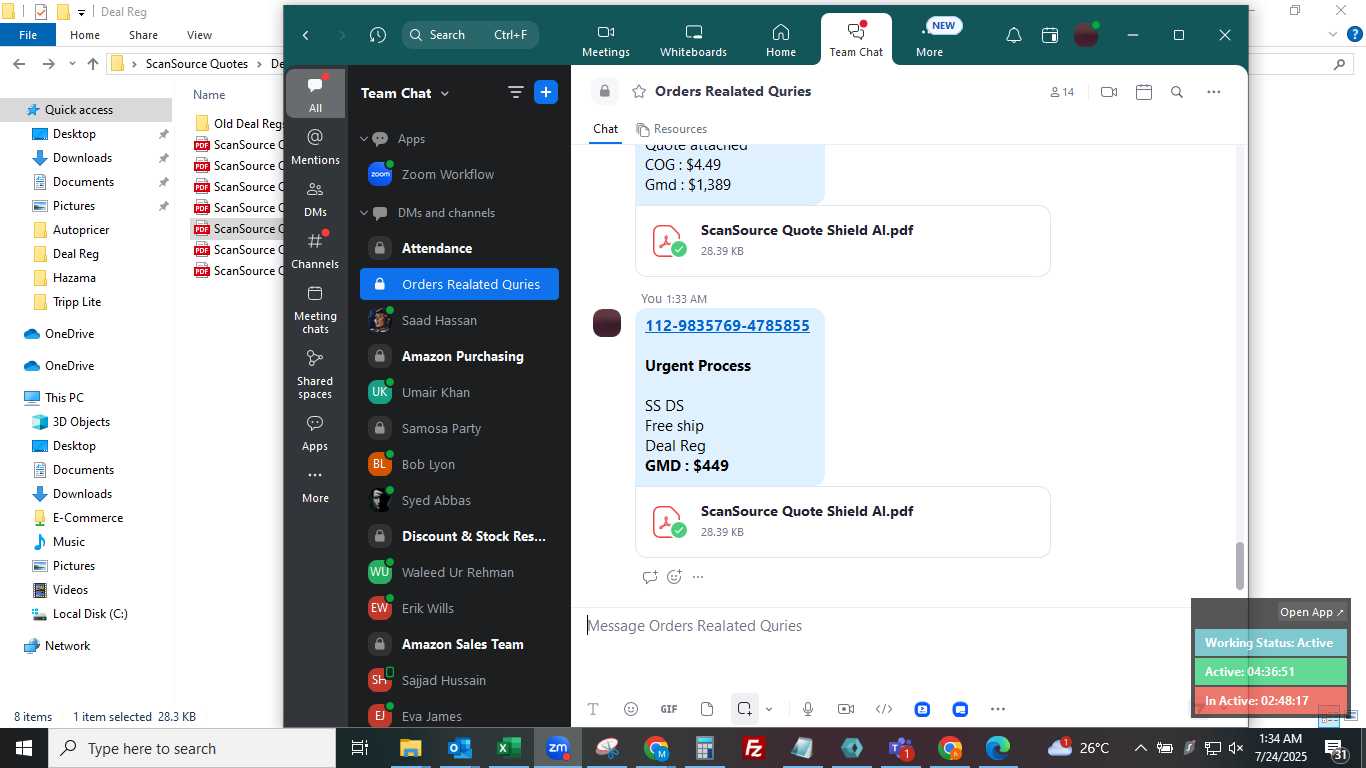Open order link 112-9835769-4785855
The image size is (1366, 768).
point(727,326)
